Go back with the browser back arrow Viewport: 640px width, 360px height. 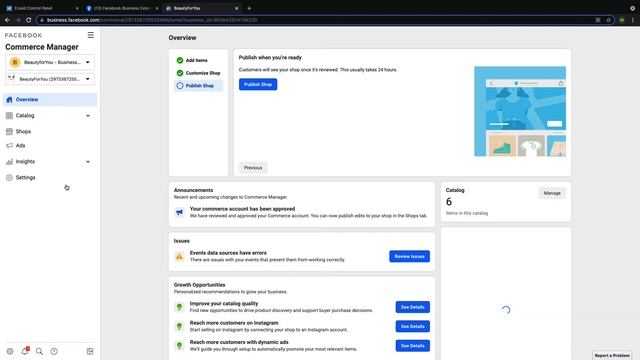pos(7,20)
